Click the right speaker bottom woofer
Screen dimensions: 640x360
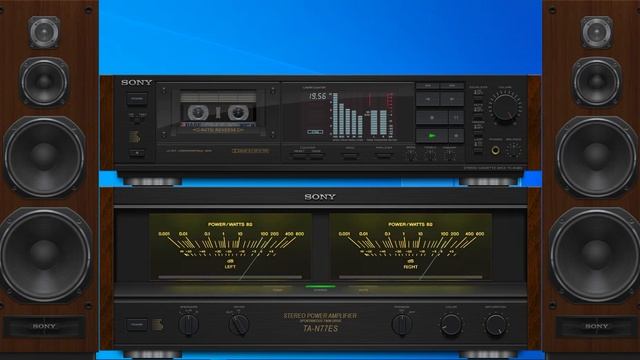[596, 254]
